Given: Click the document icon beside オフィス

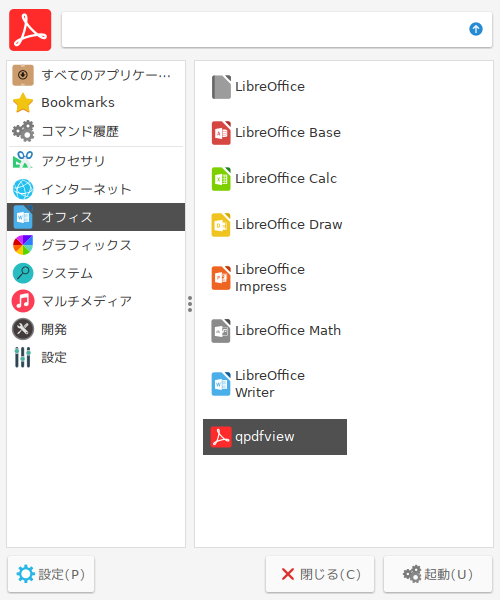Looking at the screenshot, I should pos(23,217).
